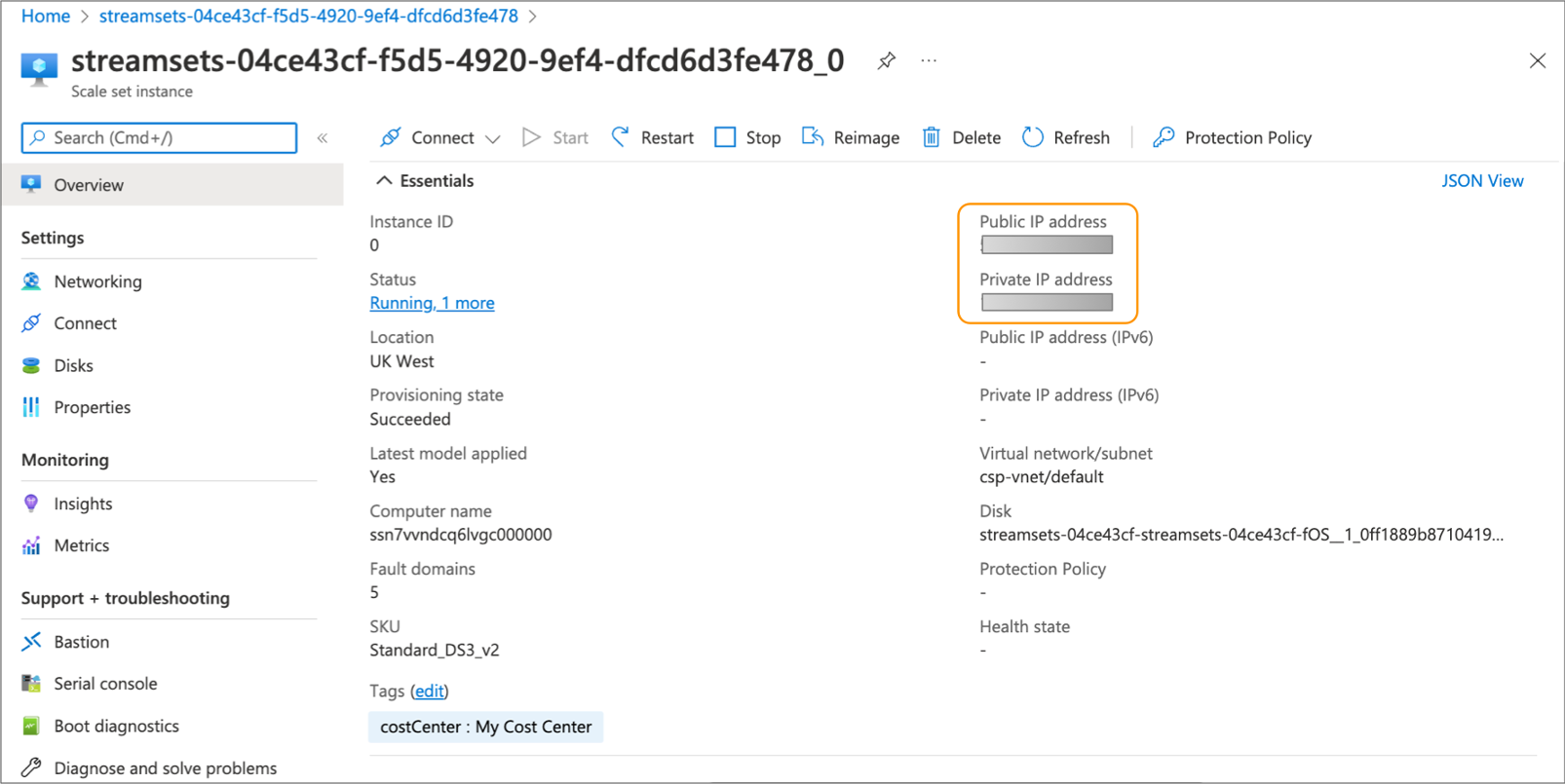Click the disk name streamsets-04ce43cf value
Image resolution: width=1565 pixels, height=784 pixels.
point(1241,535)
